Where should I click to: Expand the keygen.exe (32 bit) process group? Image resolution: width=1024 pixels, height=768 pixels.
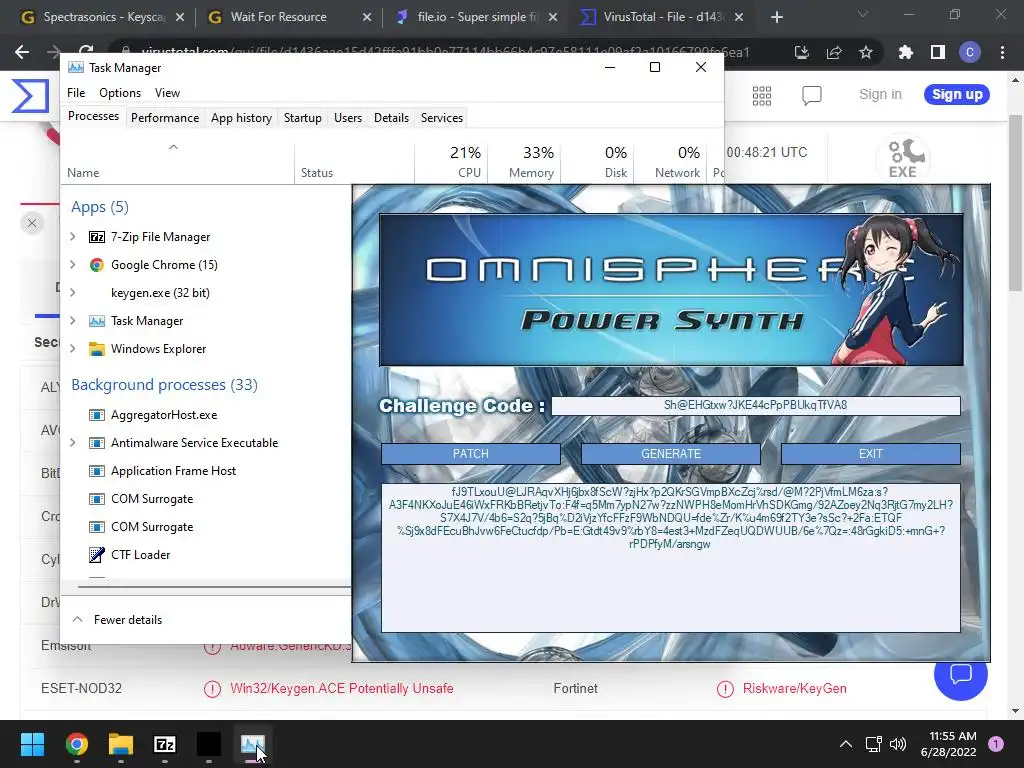coord(73,293)
